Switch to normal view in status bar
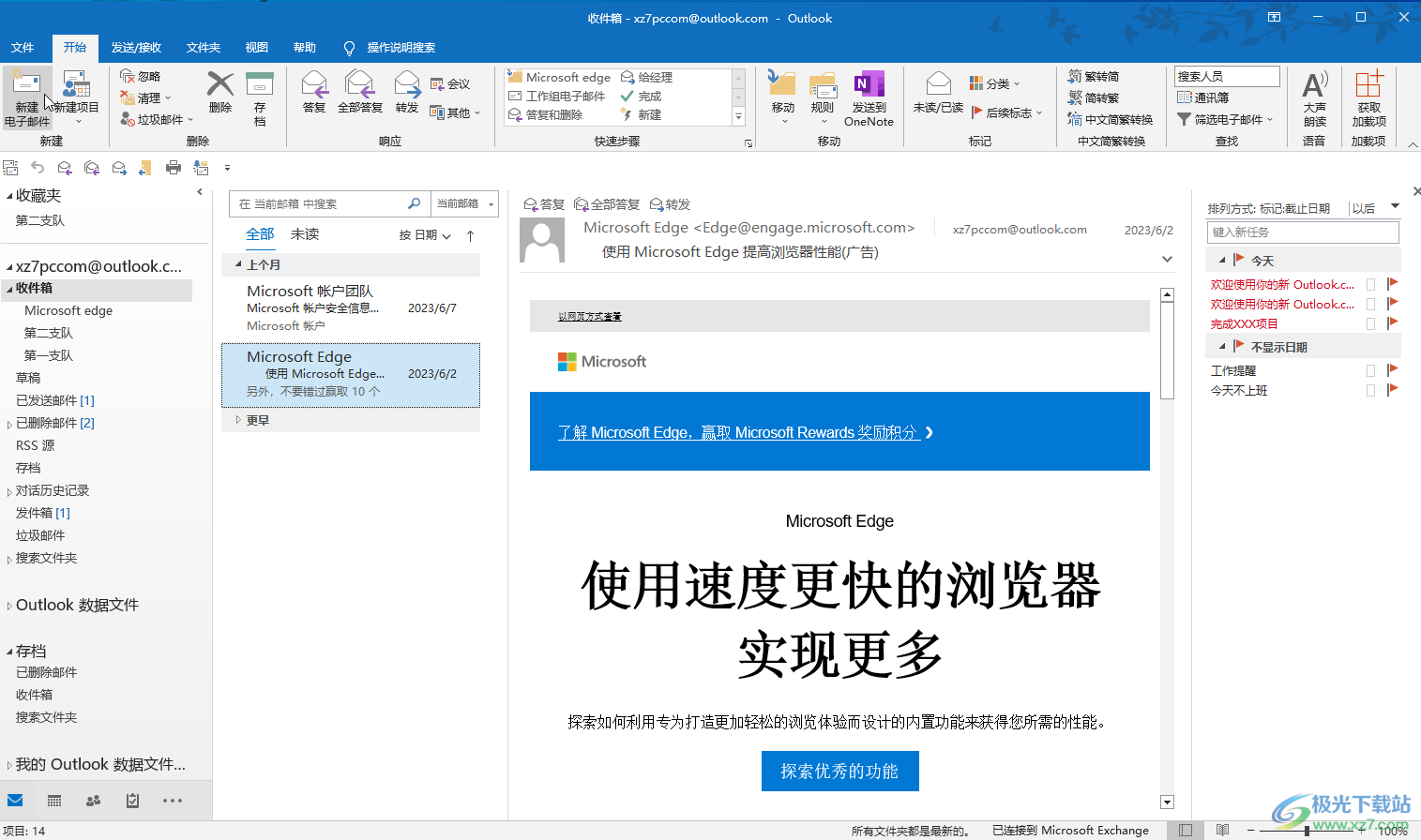The image size is (1421, 840). pos(1186,831)
